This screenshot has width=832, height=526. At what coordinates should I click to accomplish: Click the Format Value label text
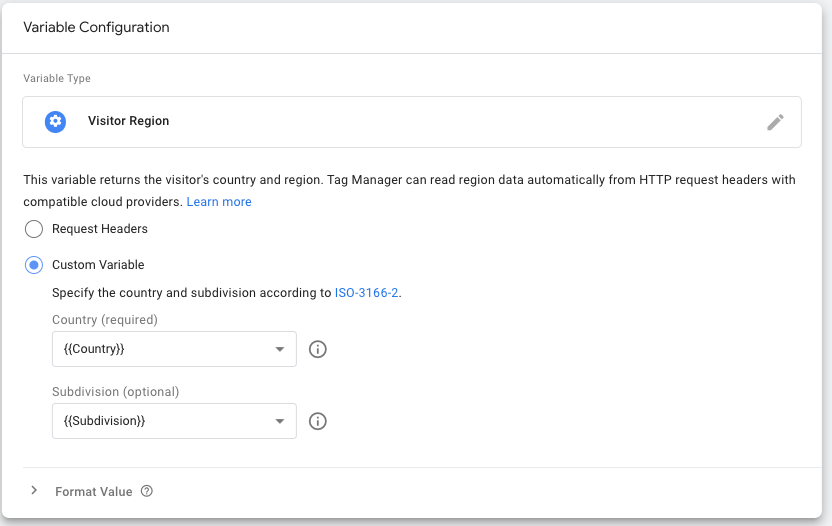pyautogui.click(x=94, y=492)
